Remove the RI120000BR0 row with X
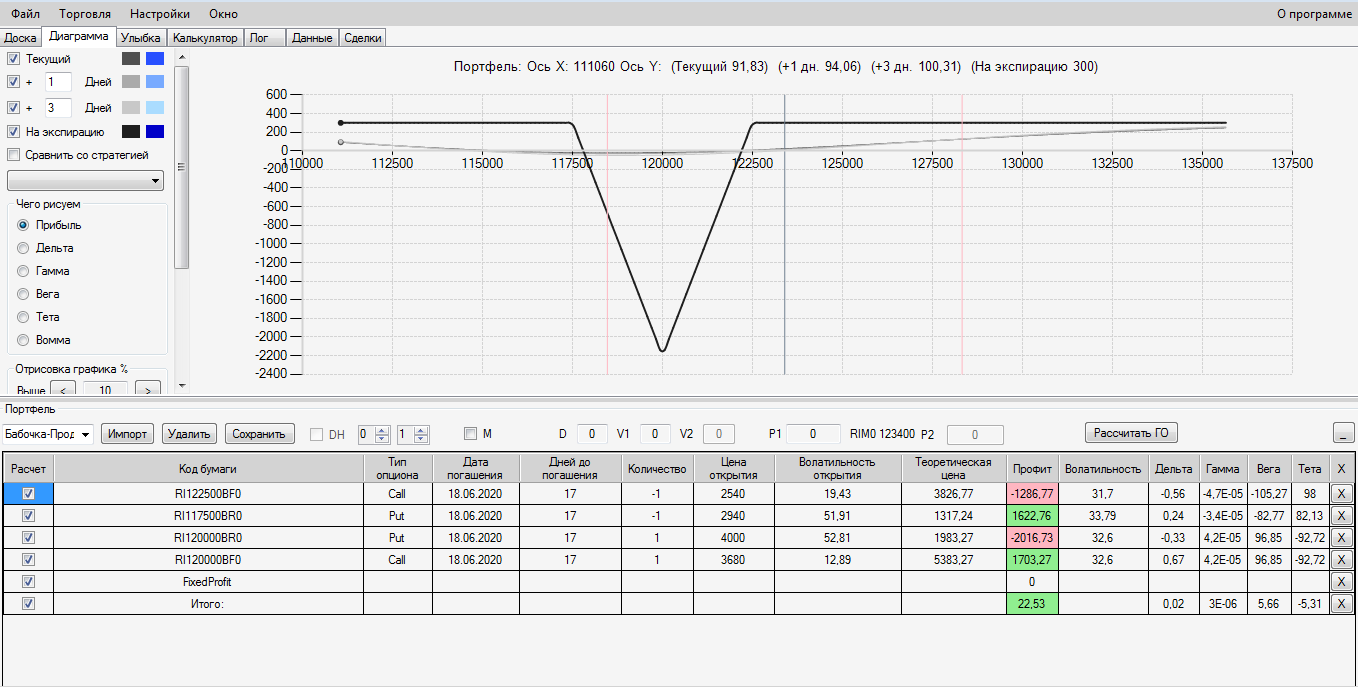This screenshot has width=1358, height=687. point(1341,538)
